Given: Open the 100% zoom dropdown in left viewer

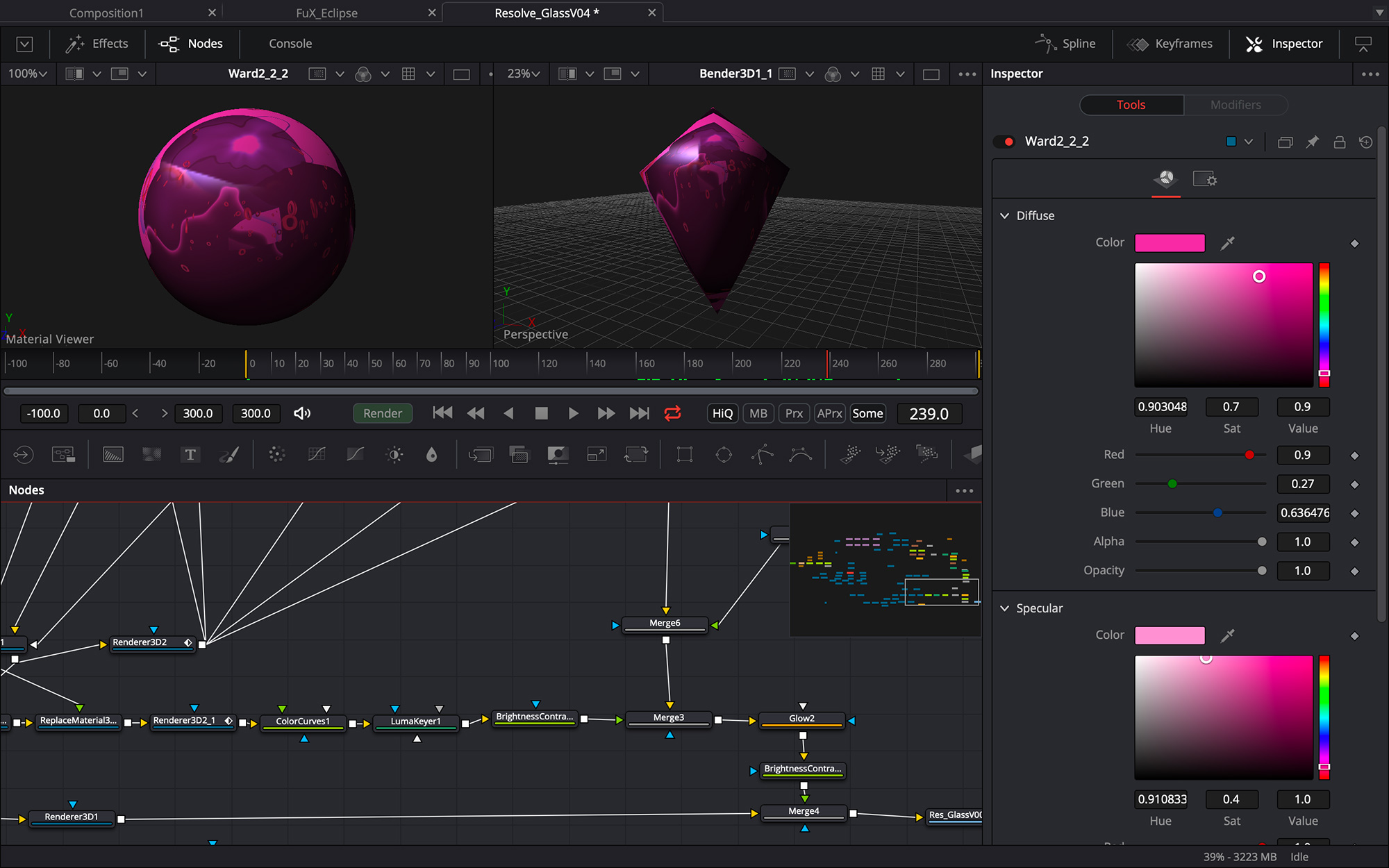Looking at the screenshot, I should pyautogui.click(x=28, y=74).
